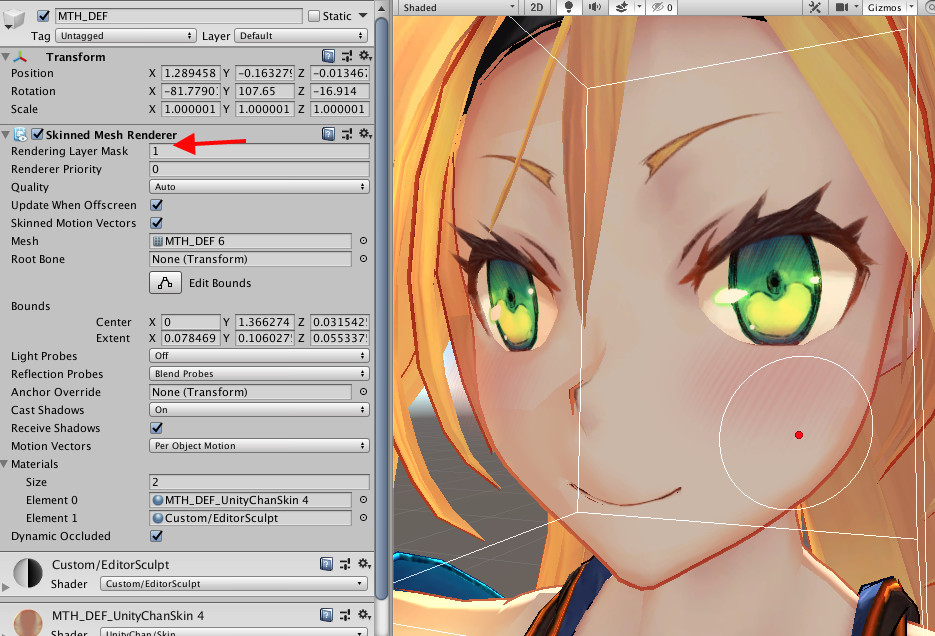Click Rendering Layer Mask field
This screenshot has width=935, height=636.
click(x=259, y=151)
